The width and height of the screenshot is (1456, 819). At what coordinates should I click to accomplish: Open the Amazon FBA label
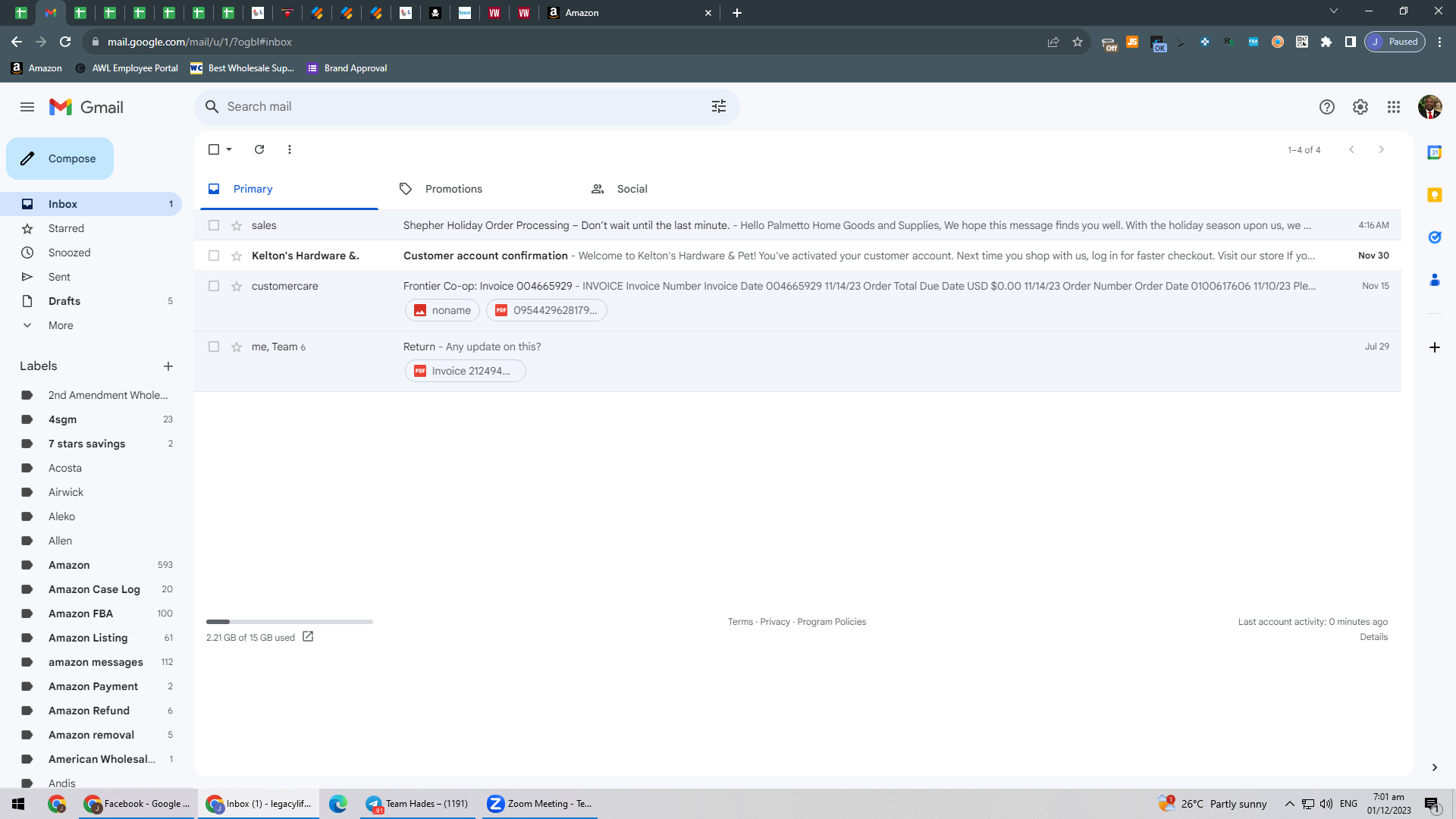click(91, 613)
